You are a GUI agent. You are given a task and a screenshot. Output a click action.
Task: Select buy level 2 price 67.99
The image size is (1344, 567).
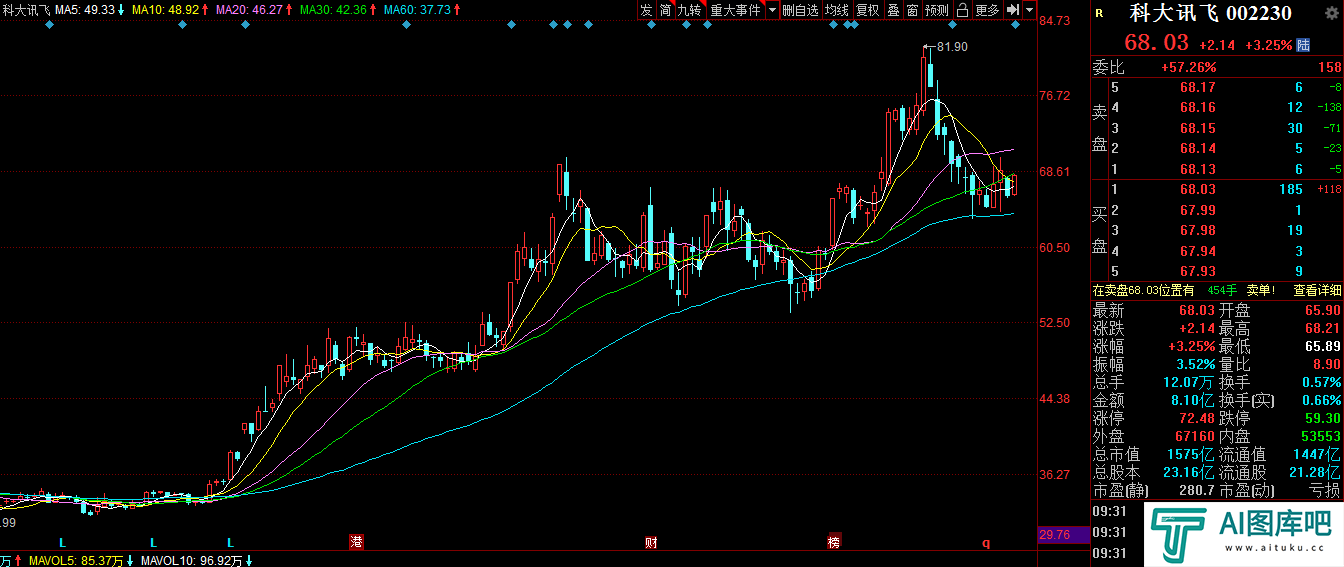(x=1198, y=210)
